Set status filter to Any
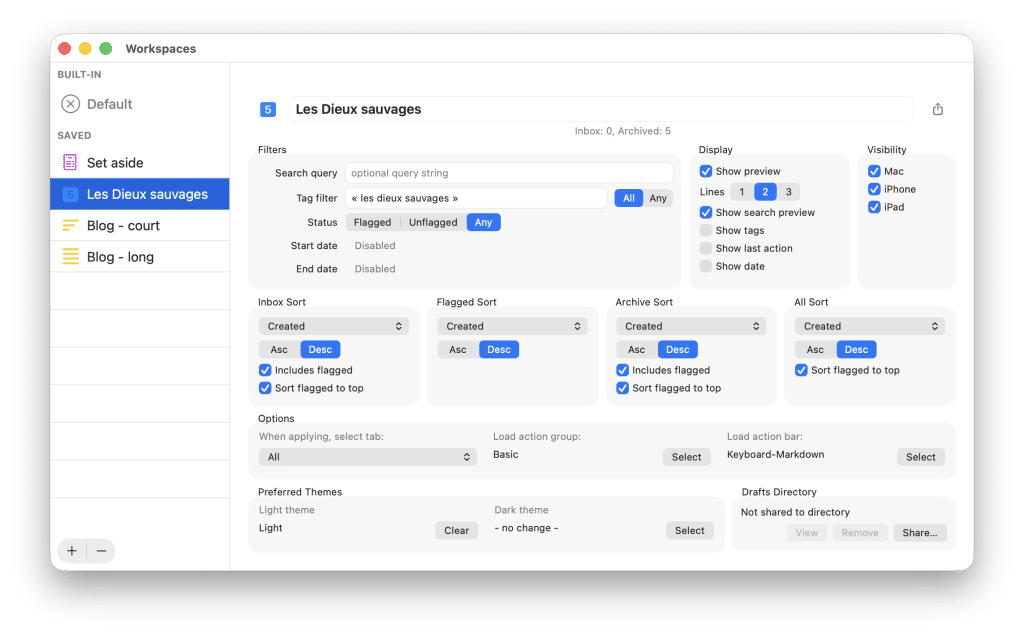Screen dimensions: 1024x637 [x=483, y=222]
